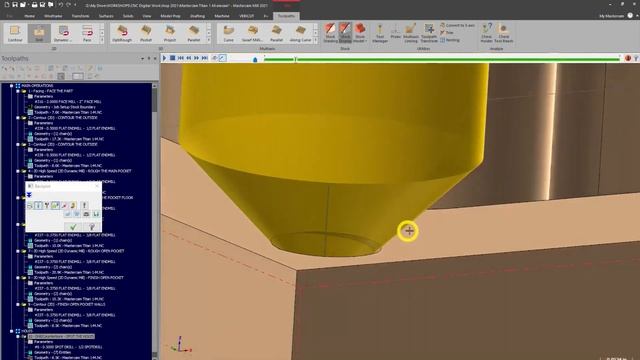640x360 pixels.
Task: Select the Contour toolpath icon
Action: [x=15, y=33]
